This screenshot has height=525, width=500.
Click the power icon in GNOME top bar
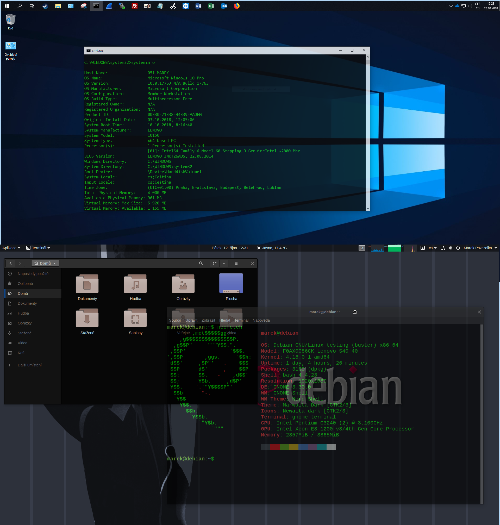[x=458, y=248]
